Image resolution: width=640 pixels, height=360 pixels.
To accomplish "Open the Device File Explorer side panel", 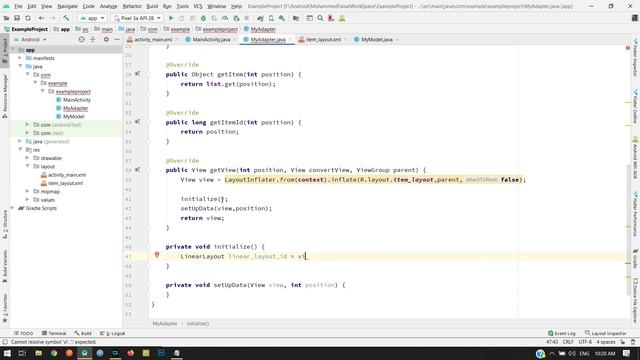I will (636, 300).
